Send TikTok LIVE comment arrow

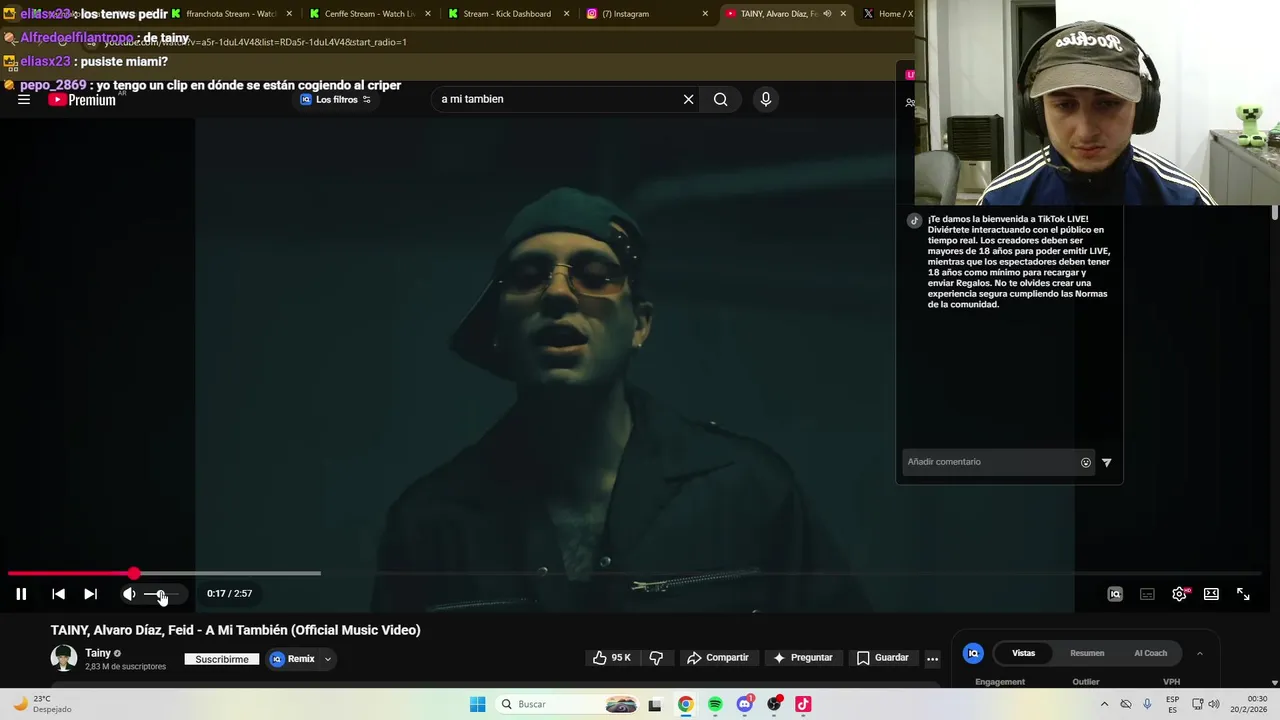coord(1107,462)
